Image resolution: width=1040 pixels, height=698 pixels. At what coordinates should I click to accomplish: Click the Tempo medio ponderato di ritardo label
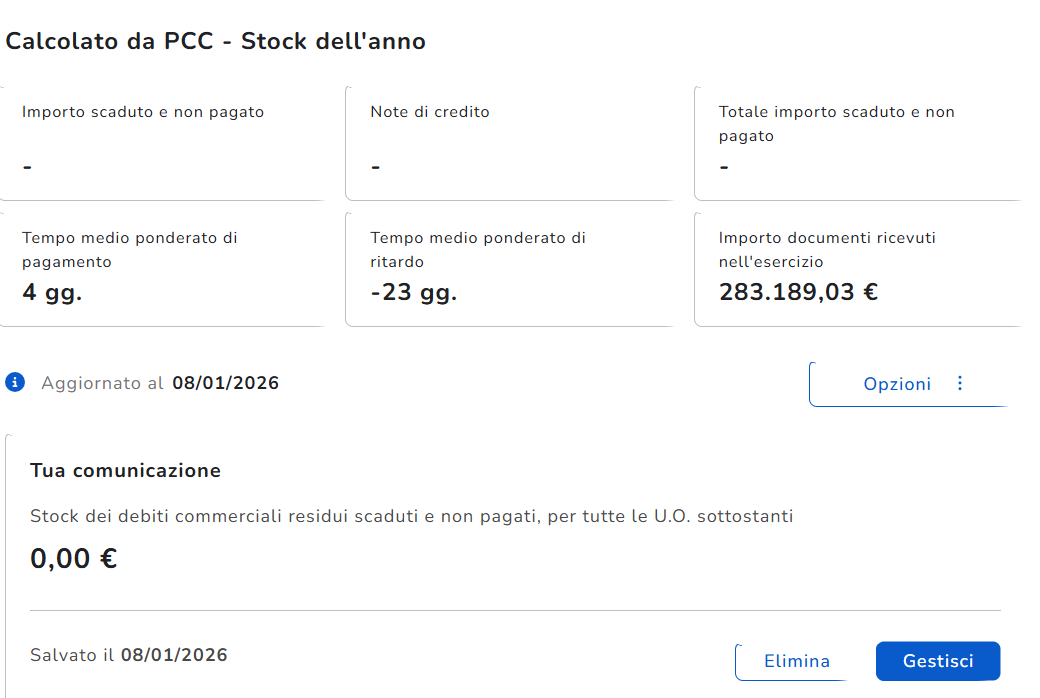[x=478, y=250]
